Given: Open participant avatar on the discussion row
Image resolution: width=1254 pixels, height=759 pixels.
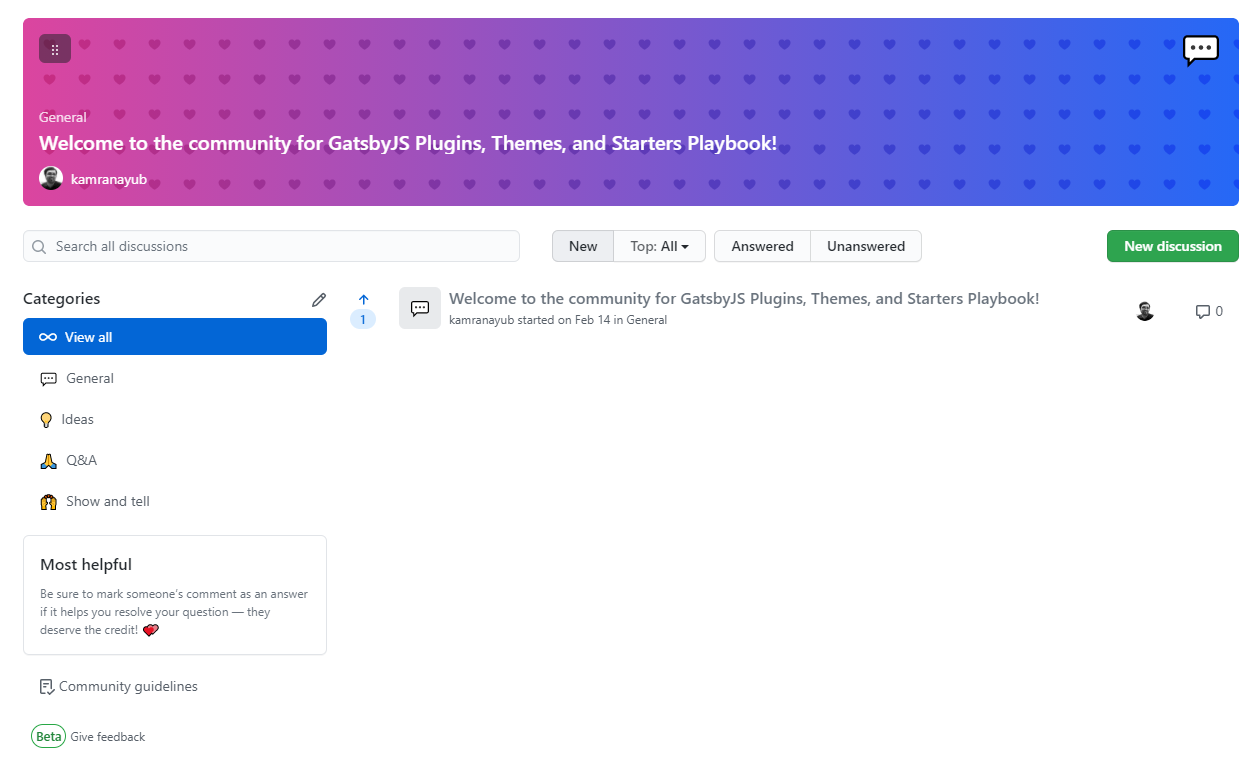Looking at the screenshot, I should 1145,311.
